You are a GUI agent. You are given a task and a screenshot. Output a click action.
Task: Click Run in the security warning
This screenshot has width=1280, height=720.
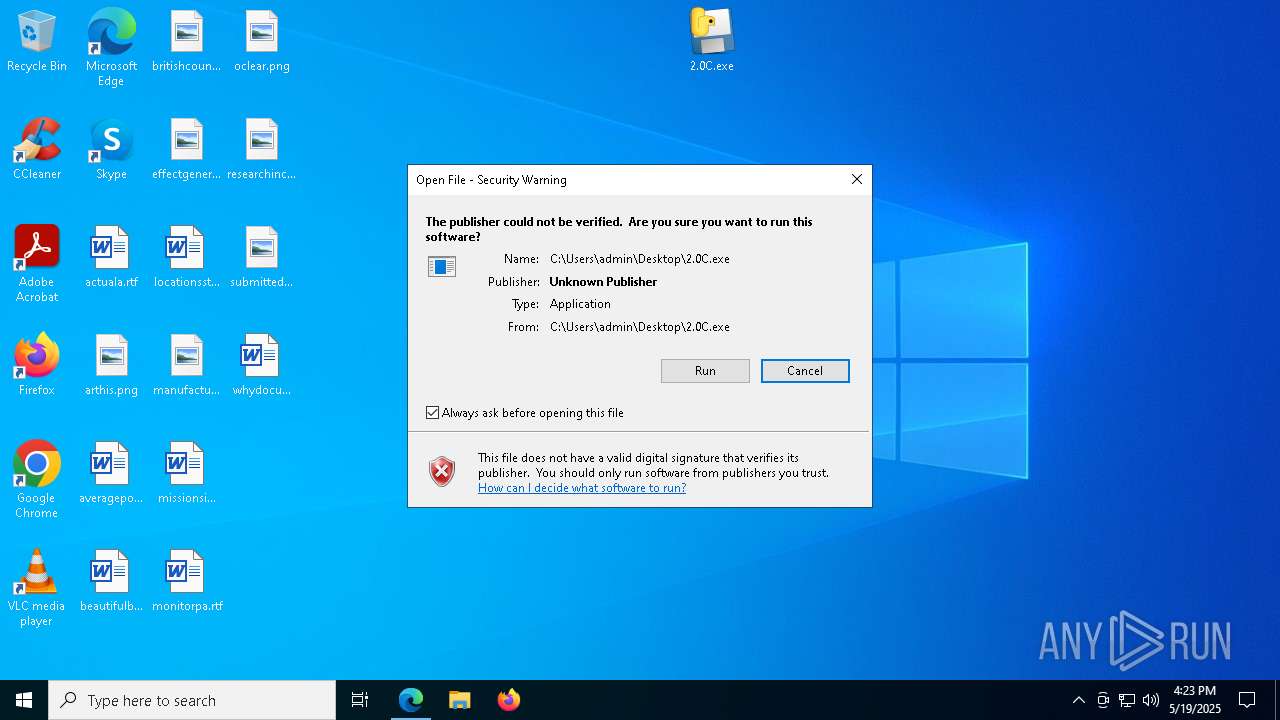point(705,371)
